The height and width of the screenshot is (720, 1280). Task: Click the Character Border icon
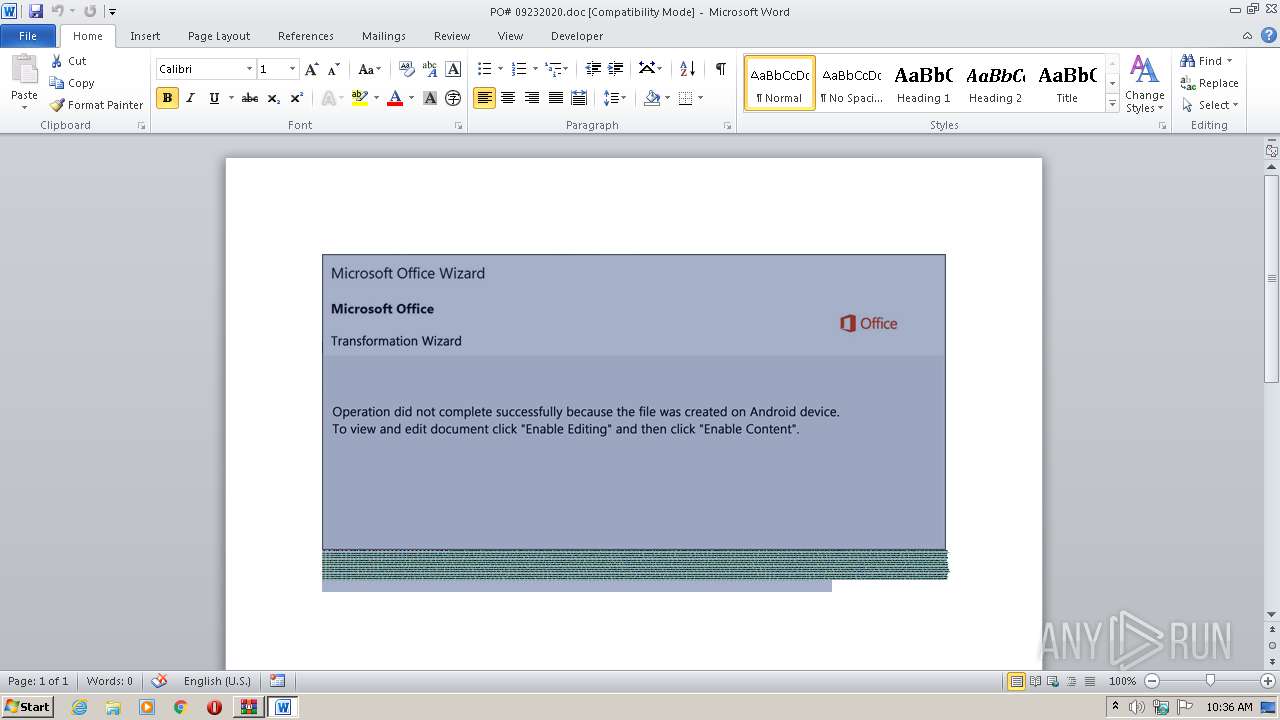click(453, 69)
